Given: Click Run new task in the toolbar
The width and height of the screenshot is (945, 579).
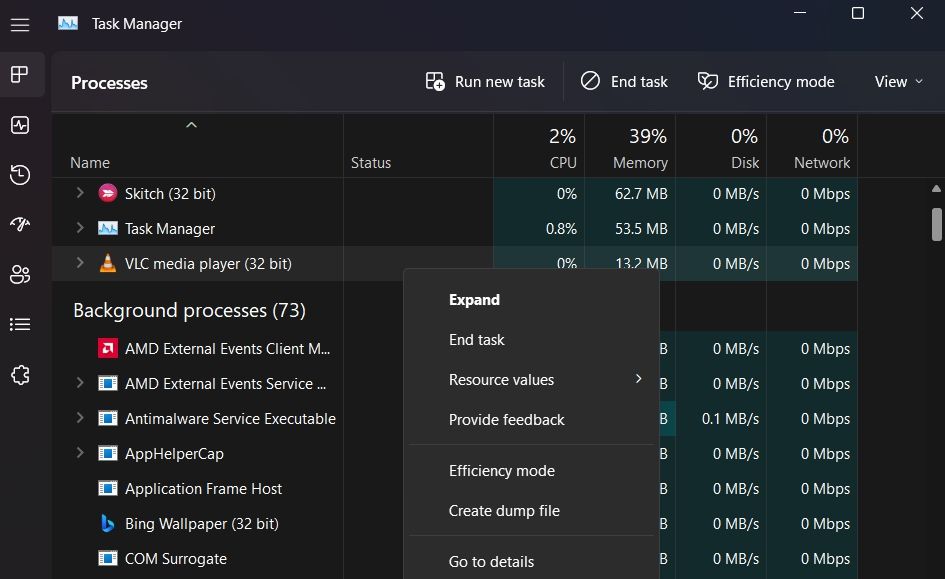Looking at the screenshot, I should click(485, 81).
